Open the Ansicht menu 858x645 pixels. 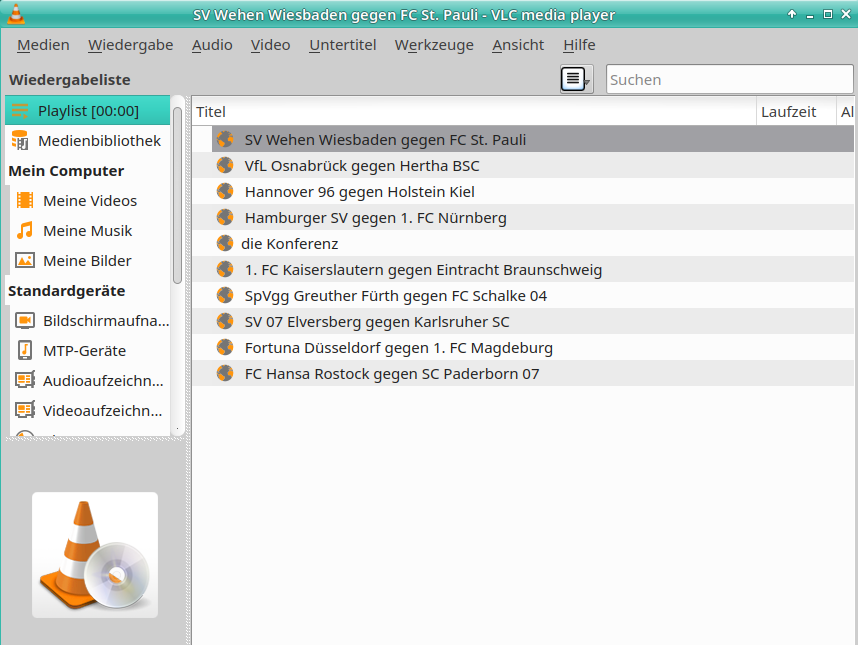click(518, 45)
